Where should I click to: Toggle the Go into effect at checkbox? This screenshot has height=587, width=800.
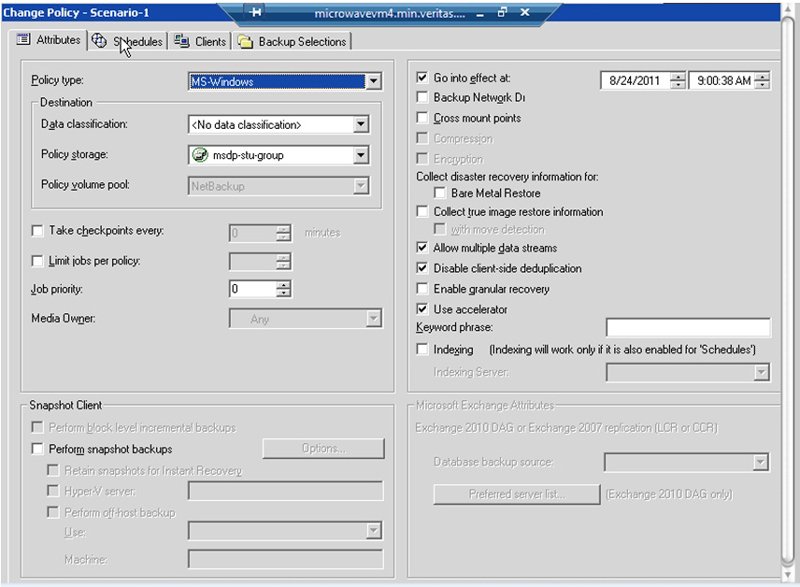click(422, 78)
